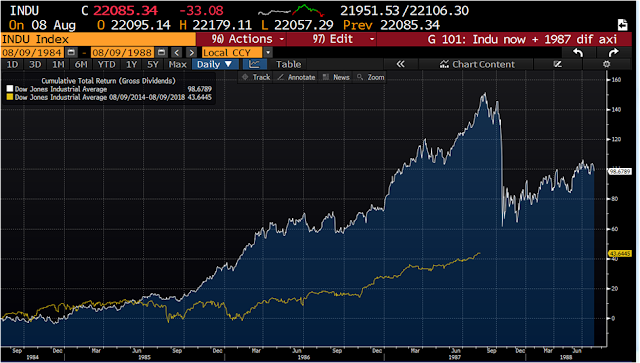Click the intraday sparkline mini chart

(291, 10)
